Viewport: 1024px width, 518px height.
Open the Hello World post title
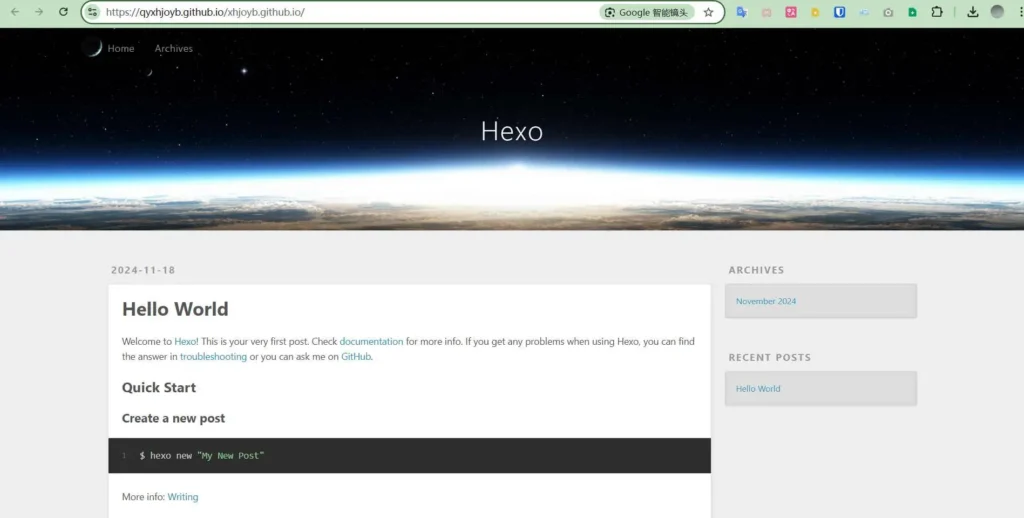coord(175,309)
